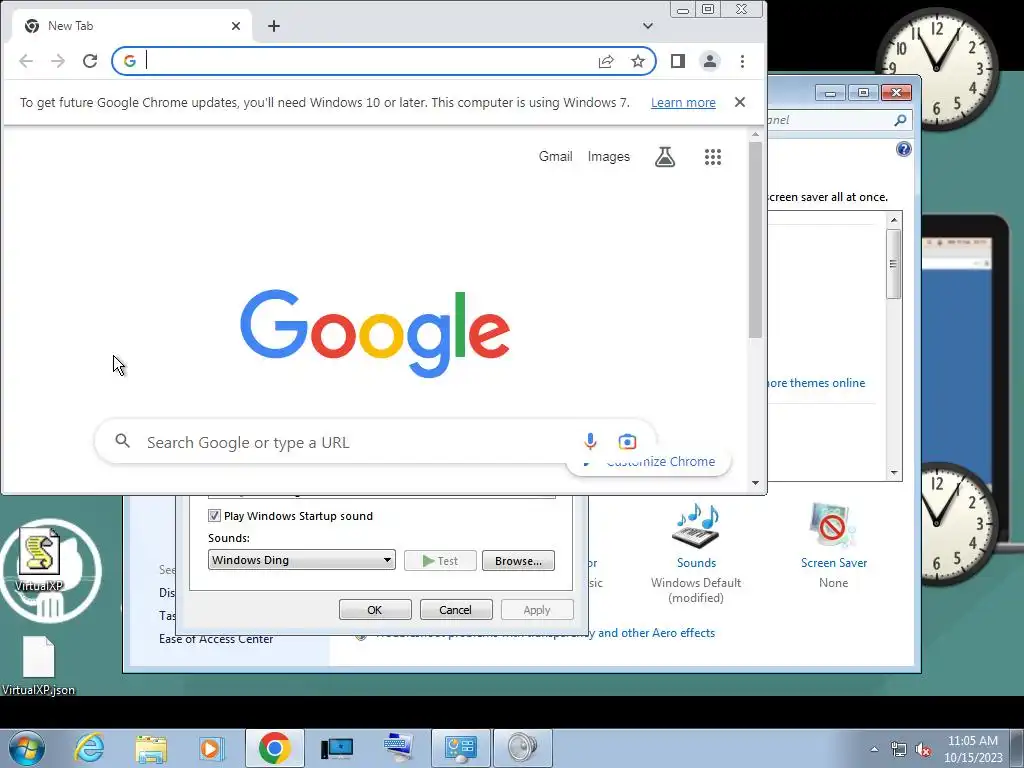The image size is (1024, 768).
Task: Open Google Images link
Action: pyautogui.click(x=609, y=157)
